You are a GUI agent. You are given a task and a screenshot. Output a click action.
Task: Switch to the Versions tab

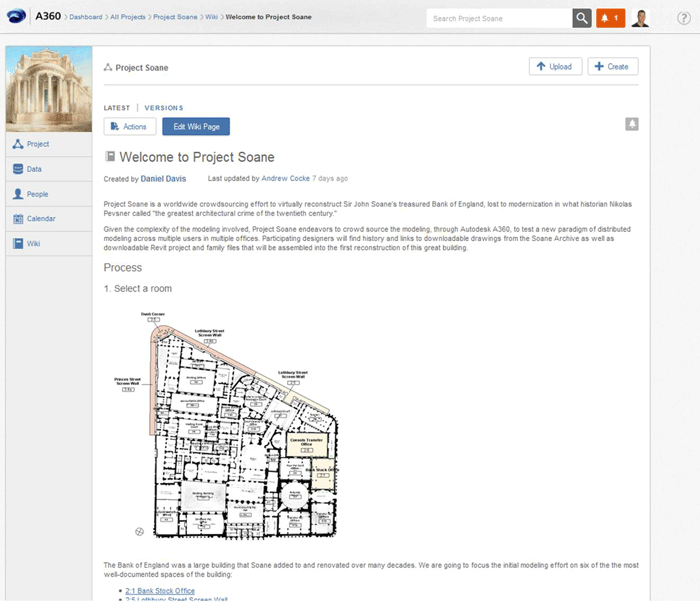[164, 107]
